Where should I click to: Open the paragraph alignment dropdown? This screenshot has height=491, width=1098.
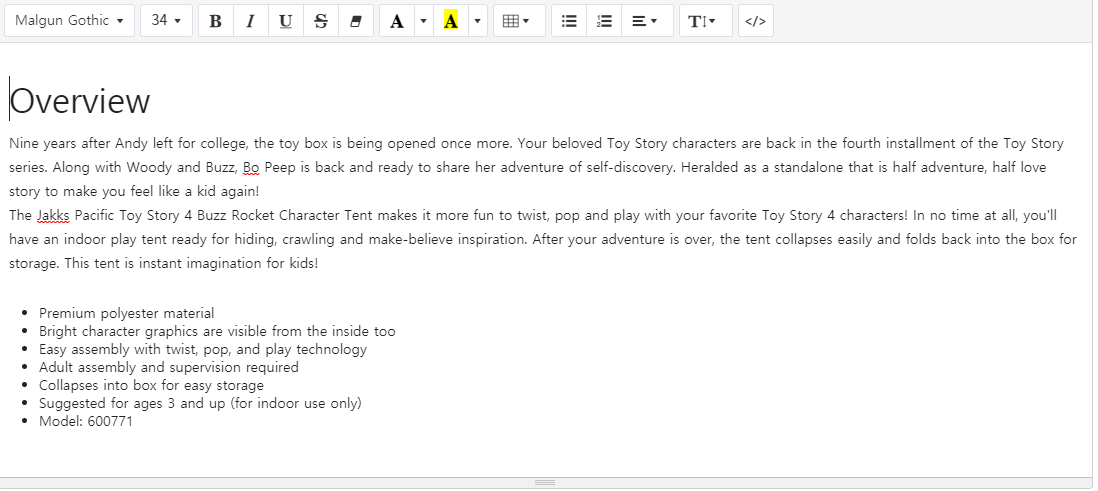click(x=647, y=21)
